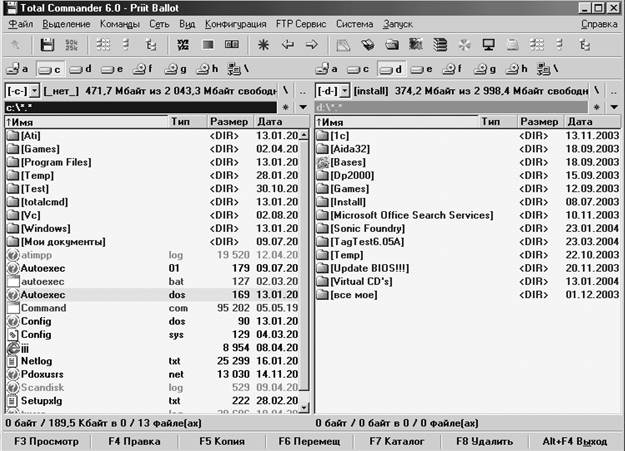Image resolution: width=625 pixels, height=451 pixels.
Task: Click the dark square toolbar icon
Action: click(208, 45)
